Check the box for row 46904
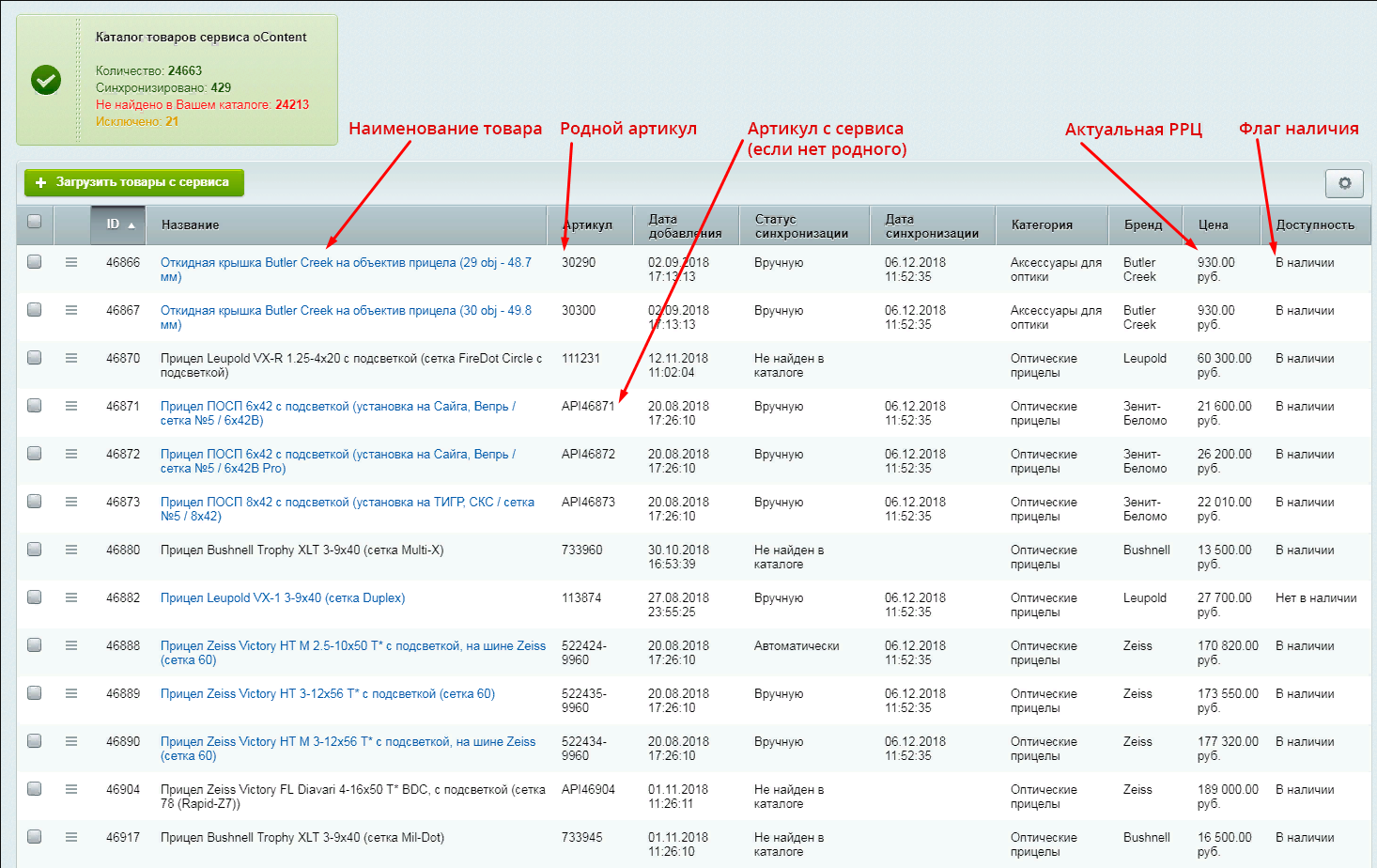Viewport: 1377px width, 868px height. [35, 788]
